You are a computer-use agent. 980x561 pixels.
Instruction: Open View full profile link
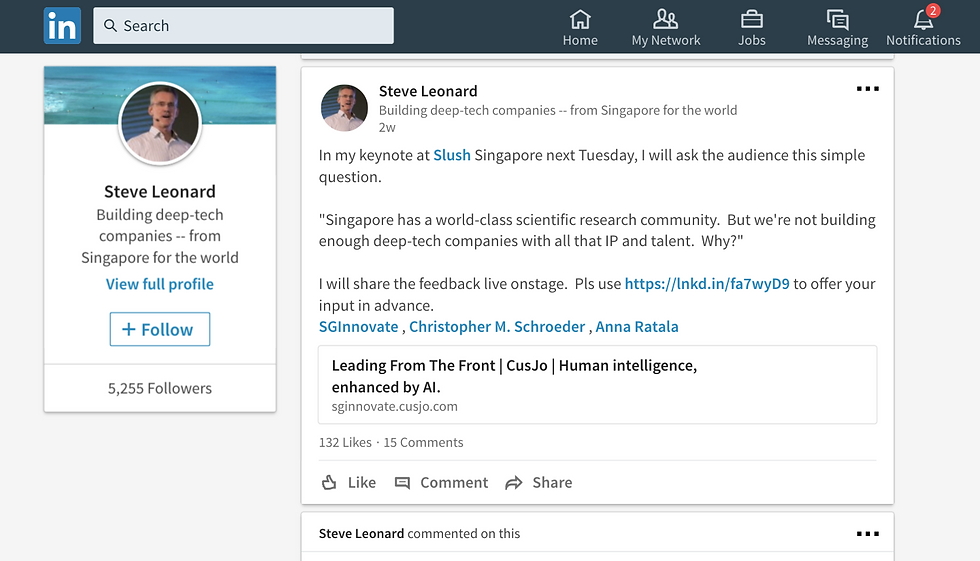tap(160, 284)
